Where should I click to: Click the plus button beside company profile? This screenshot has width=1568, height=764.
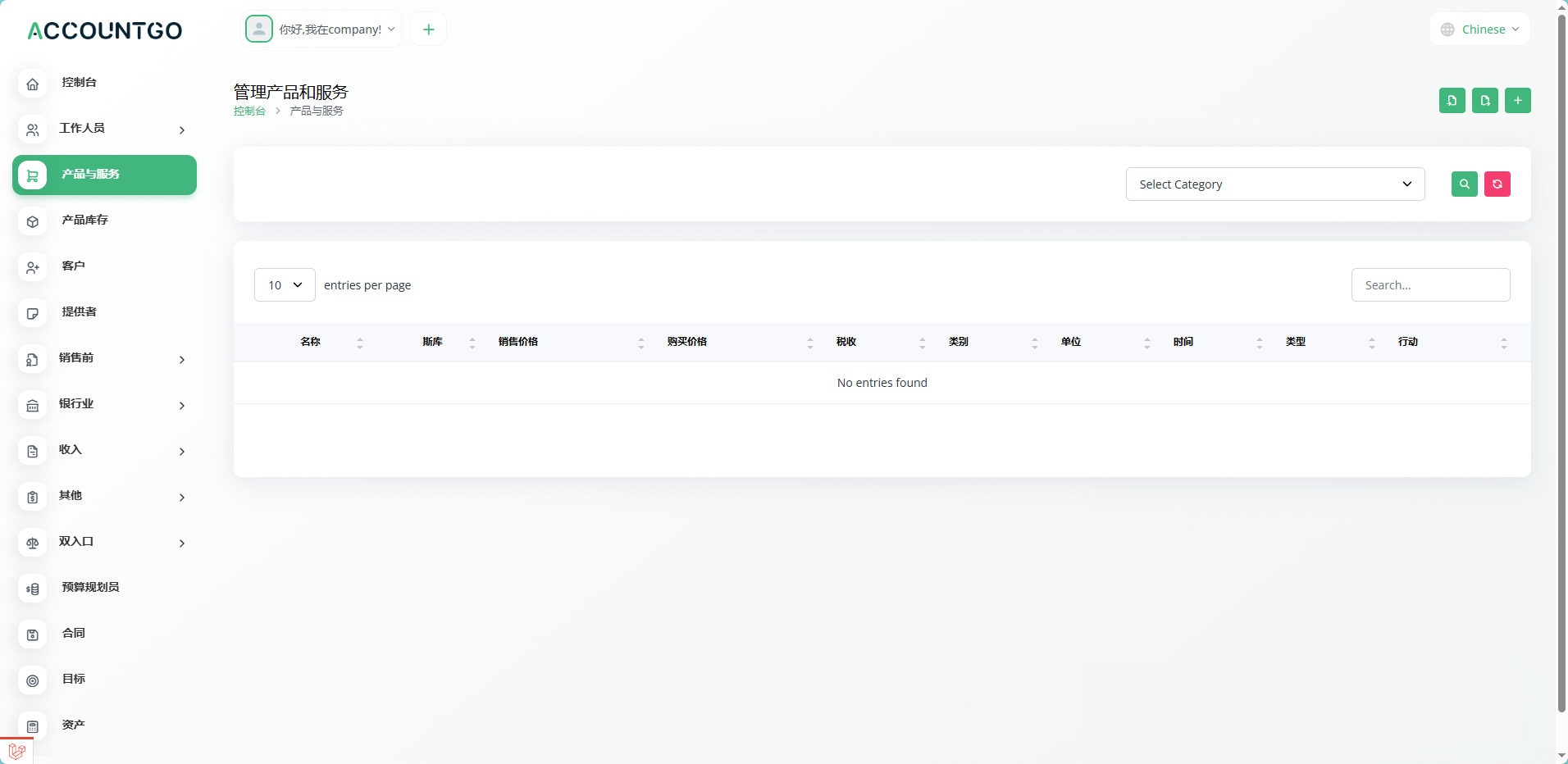[428, 30]
